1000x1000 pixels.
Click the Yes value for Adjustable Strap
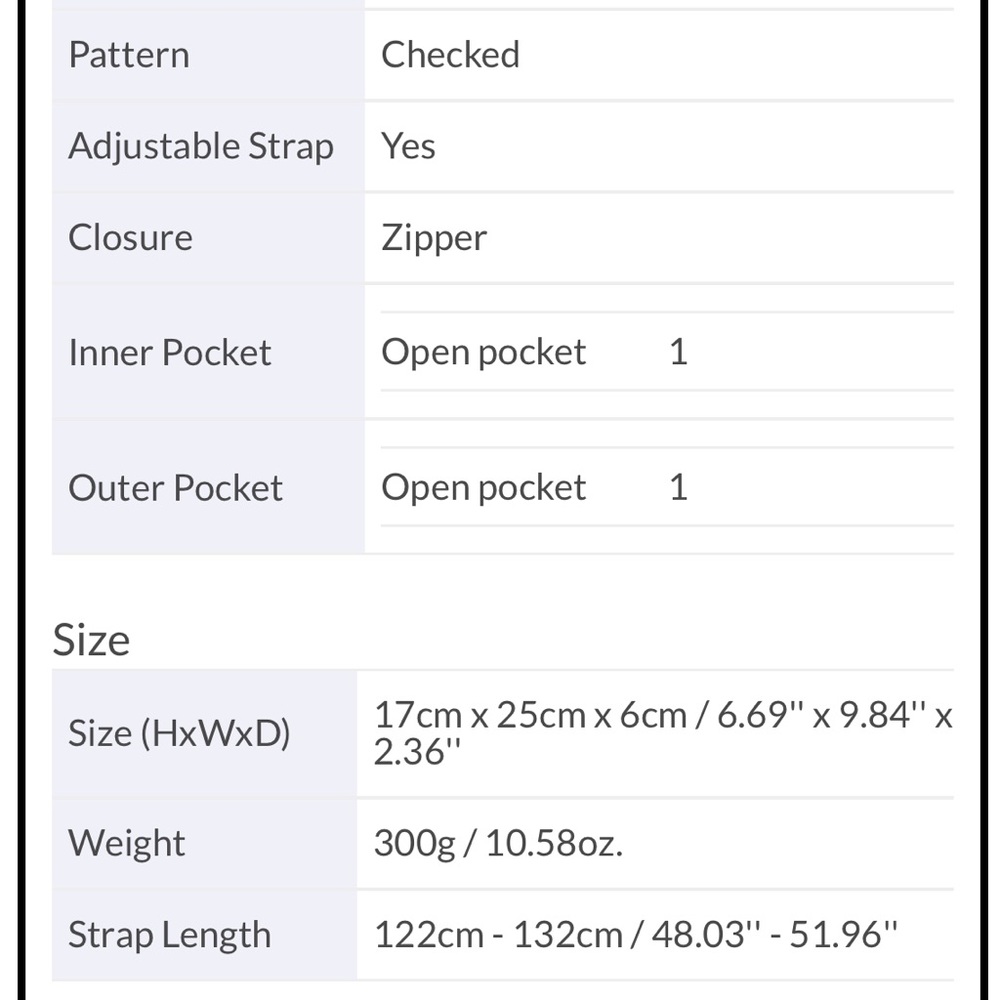click(x=408, y=146)
